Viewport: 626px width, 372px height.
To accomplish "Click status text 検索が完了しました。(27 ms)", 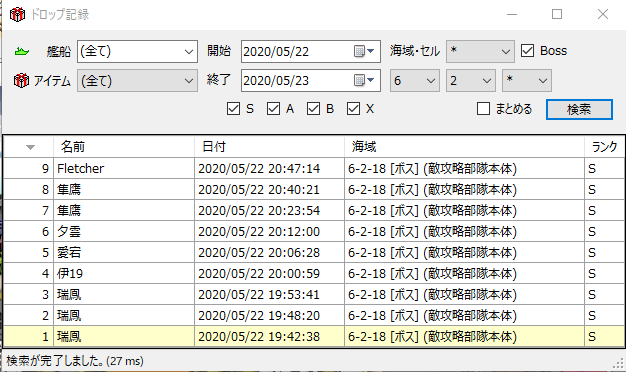I will [75, 361].
